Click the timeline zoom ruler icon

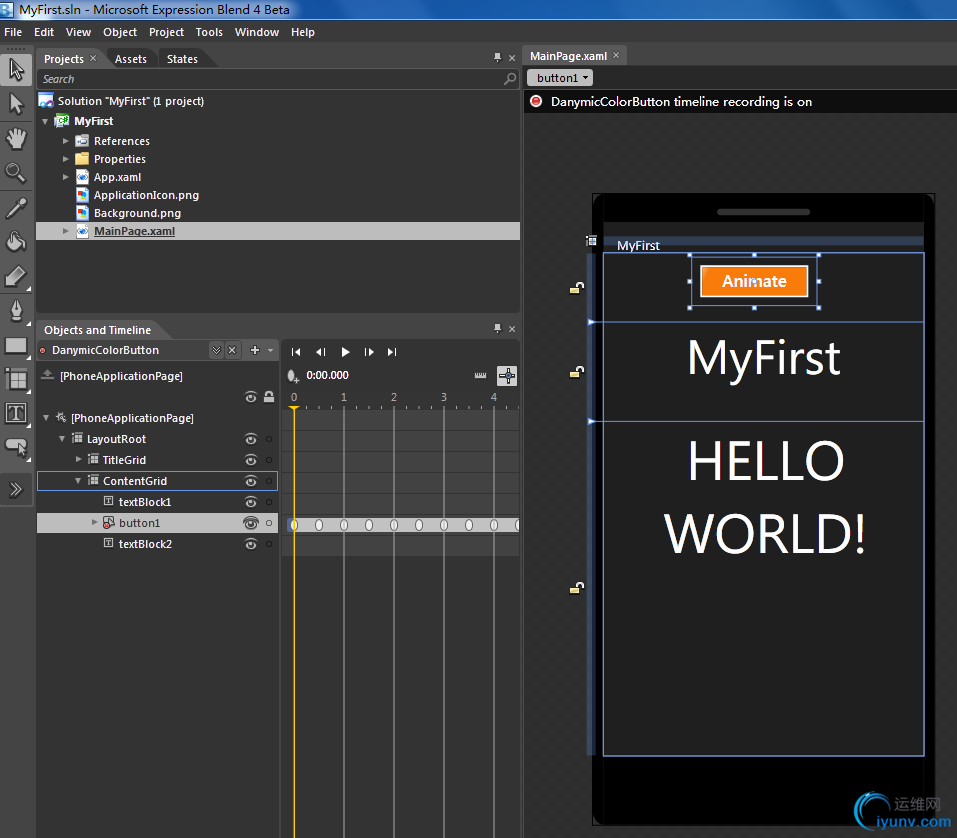click(480, 375)
